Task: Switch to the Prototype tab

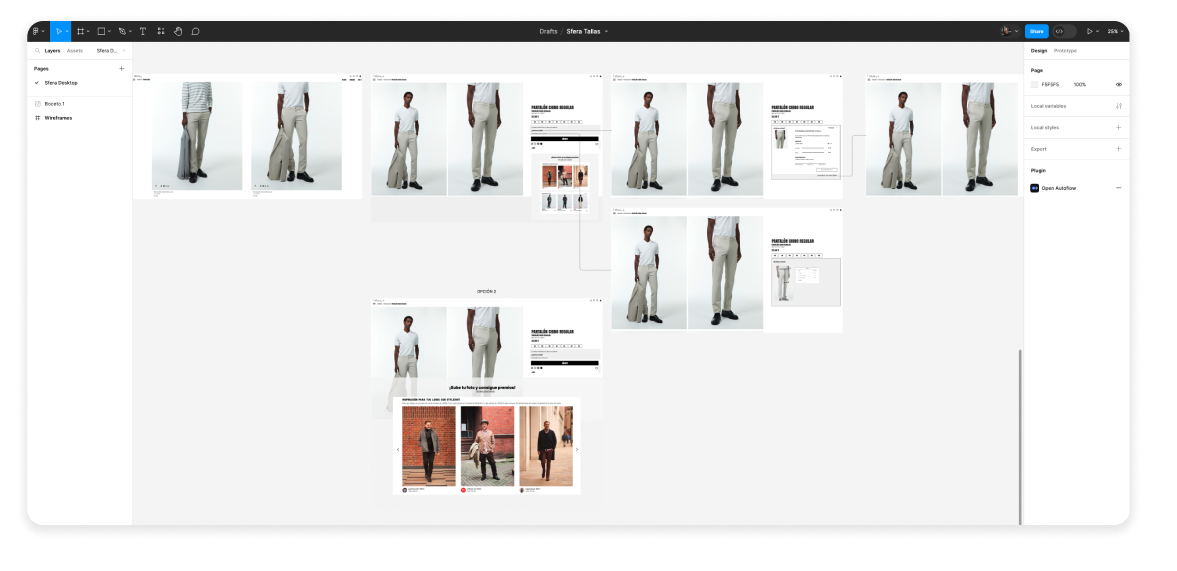Action: [x=1065, y=50]
